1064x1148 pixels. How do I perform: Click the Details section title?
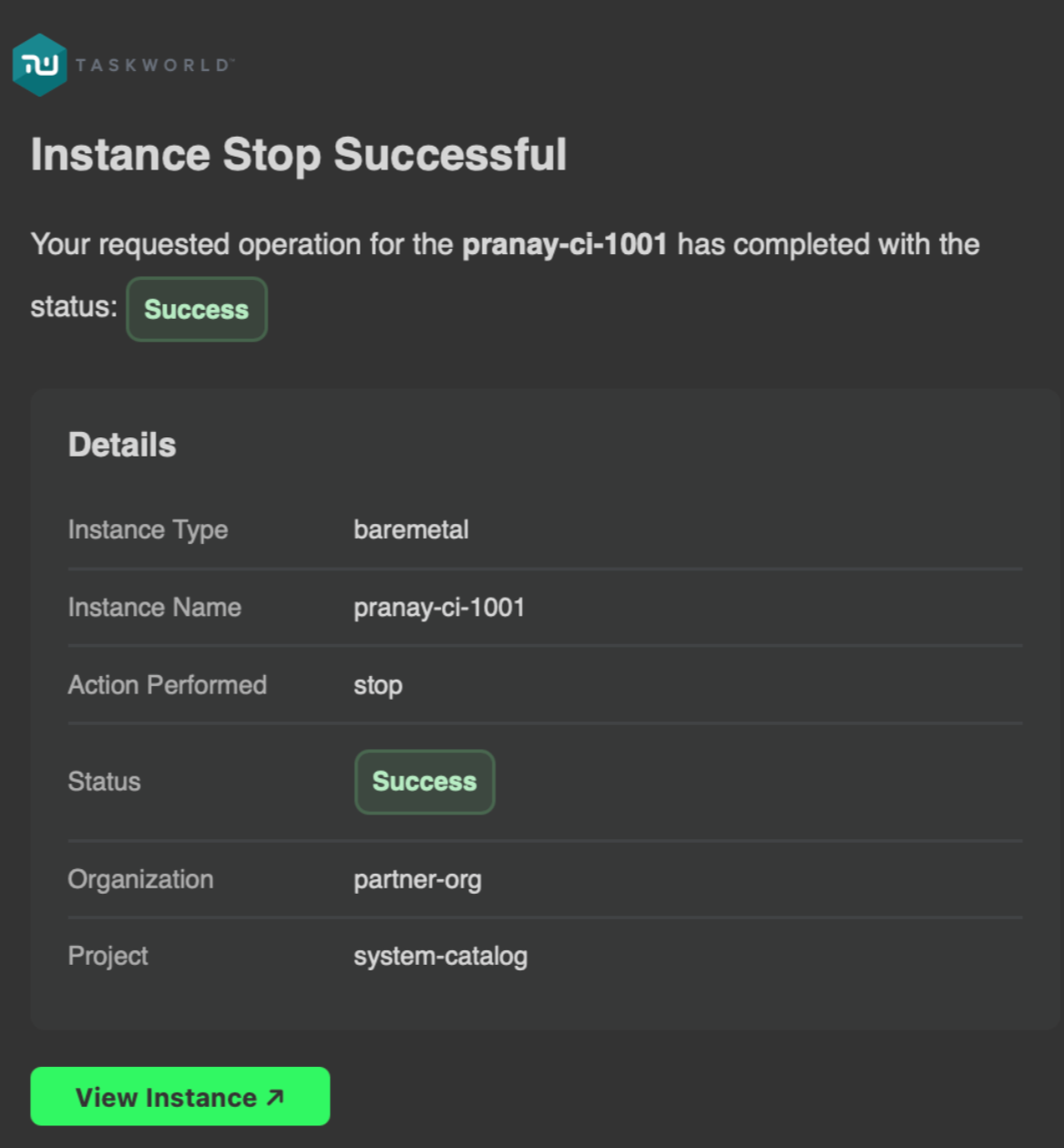click(121, 445)
